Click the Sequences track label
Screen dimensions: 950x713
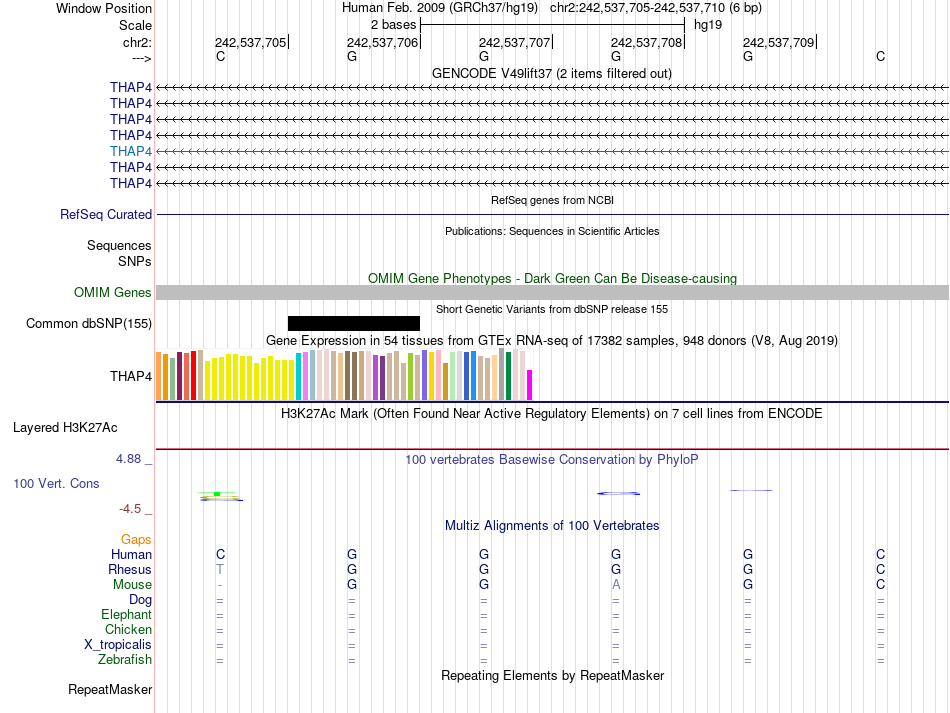pos(119,245)
